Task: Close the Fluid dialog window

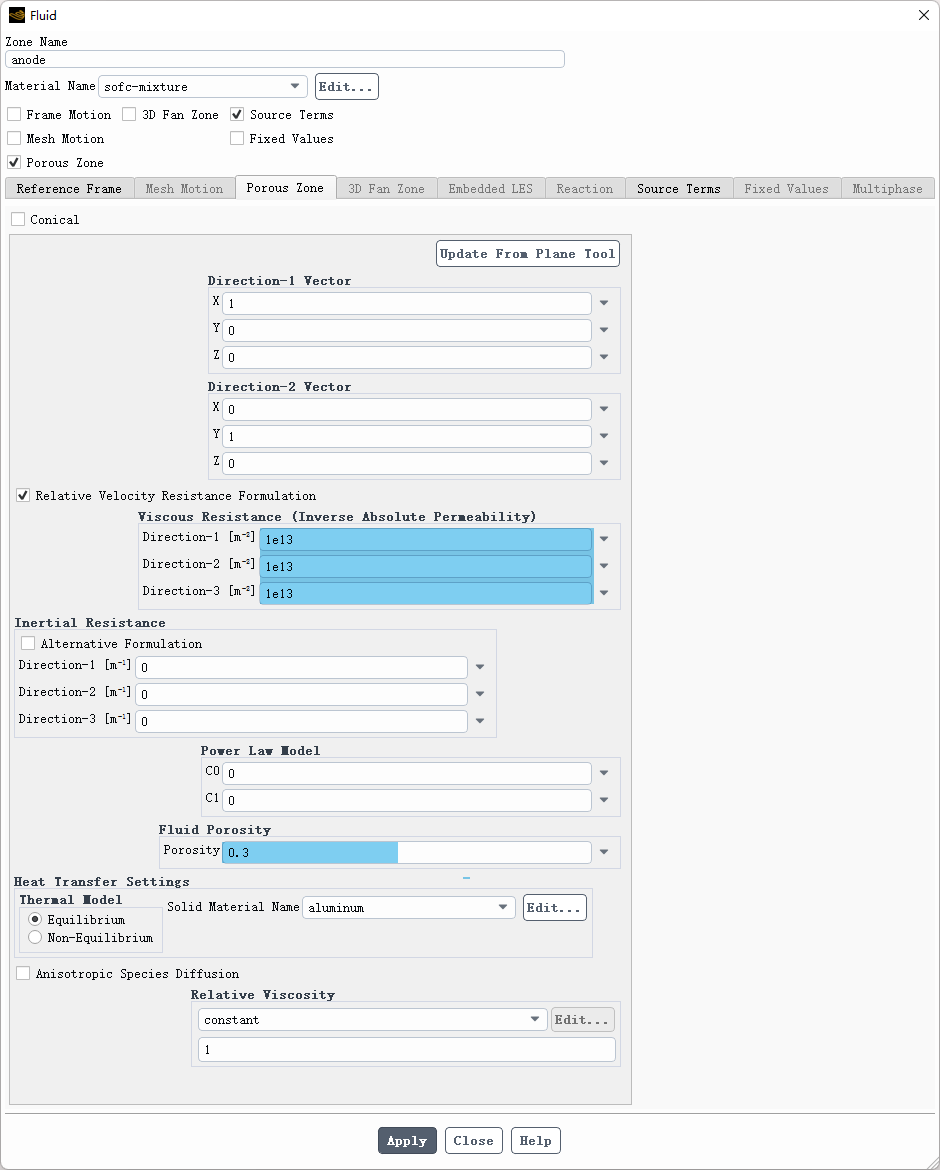Action: (924, 15)
